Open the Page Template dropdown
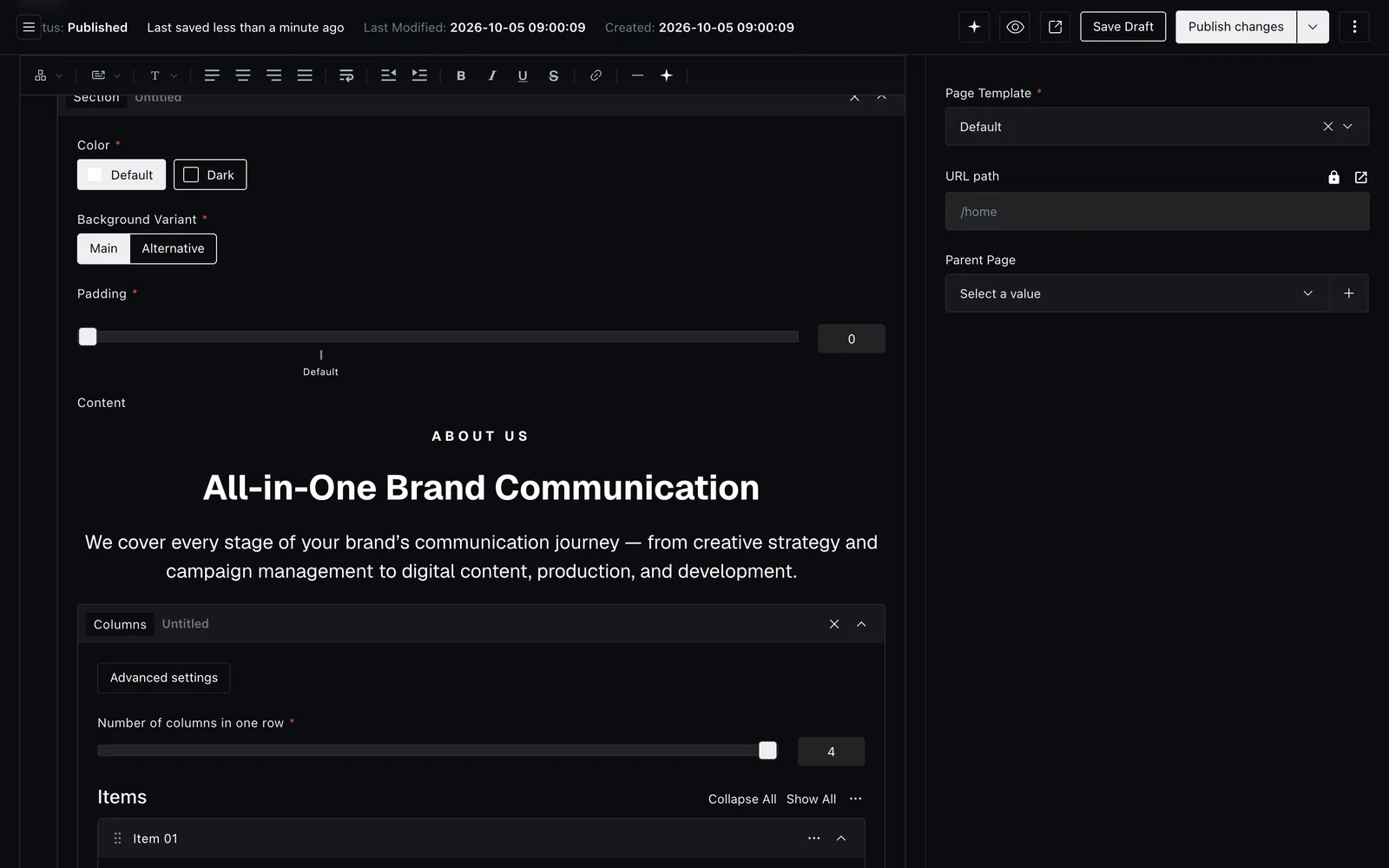The image size is (1389, 868). click(x=1347, y=127)
